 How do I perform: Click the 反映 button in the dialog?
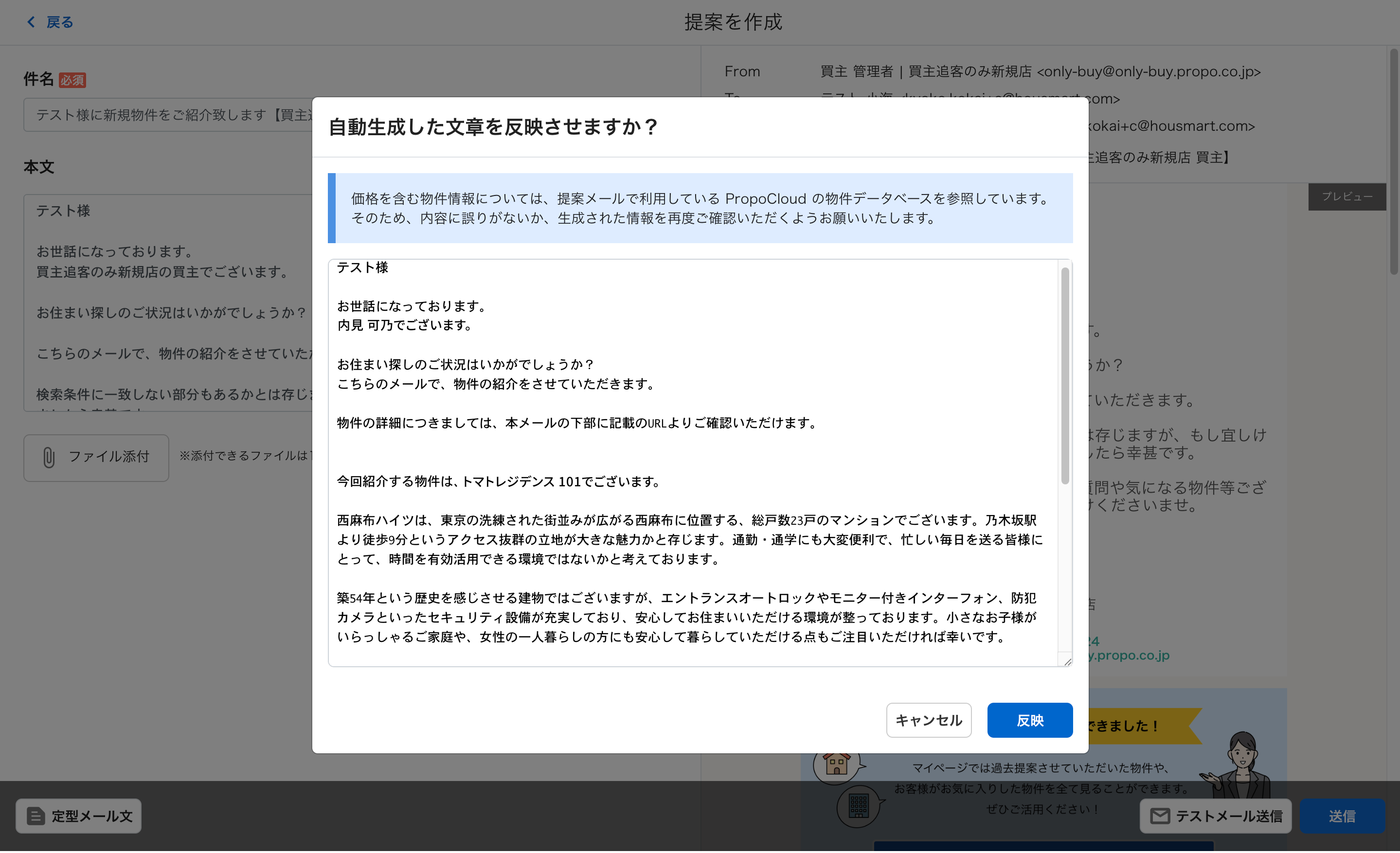click(1029, 720)
